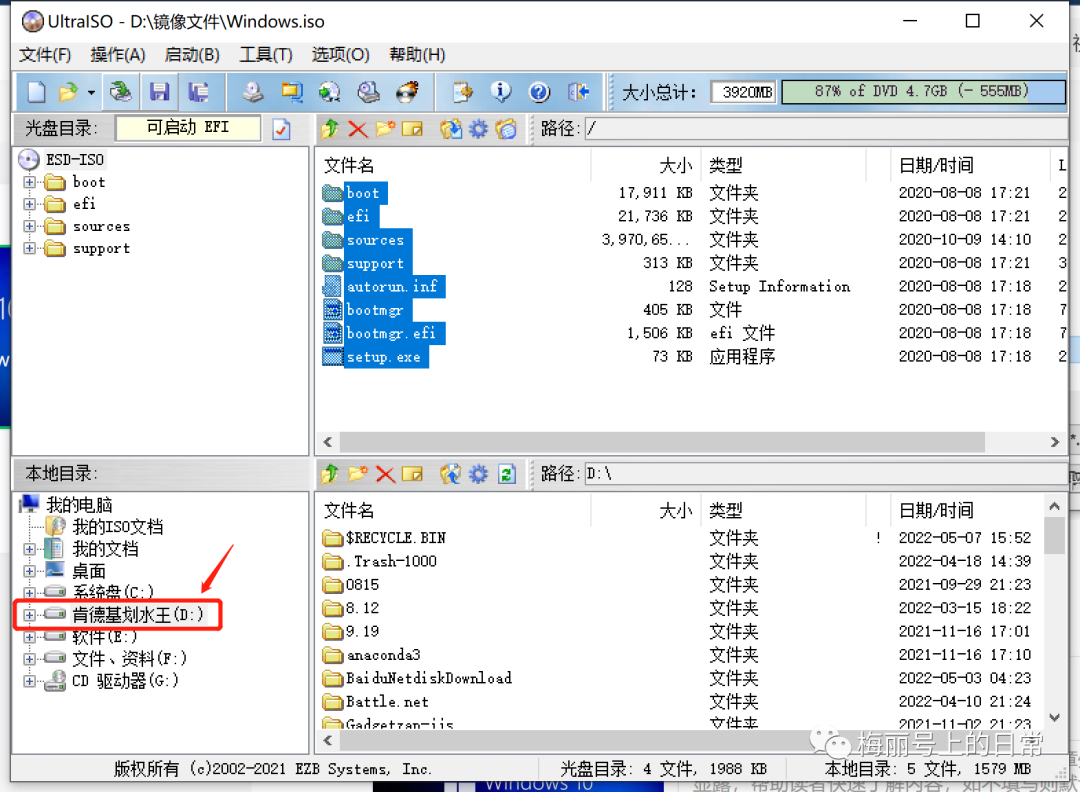Click red X delete in disc pane

click(x=357, y=129)
